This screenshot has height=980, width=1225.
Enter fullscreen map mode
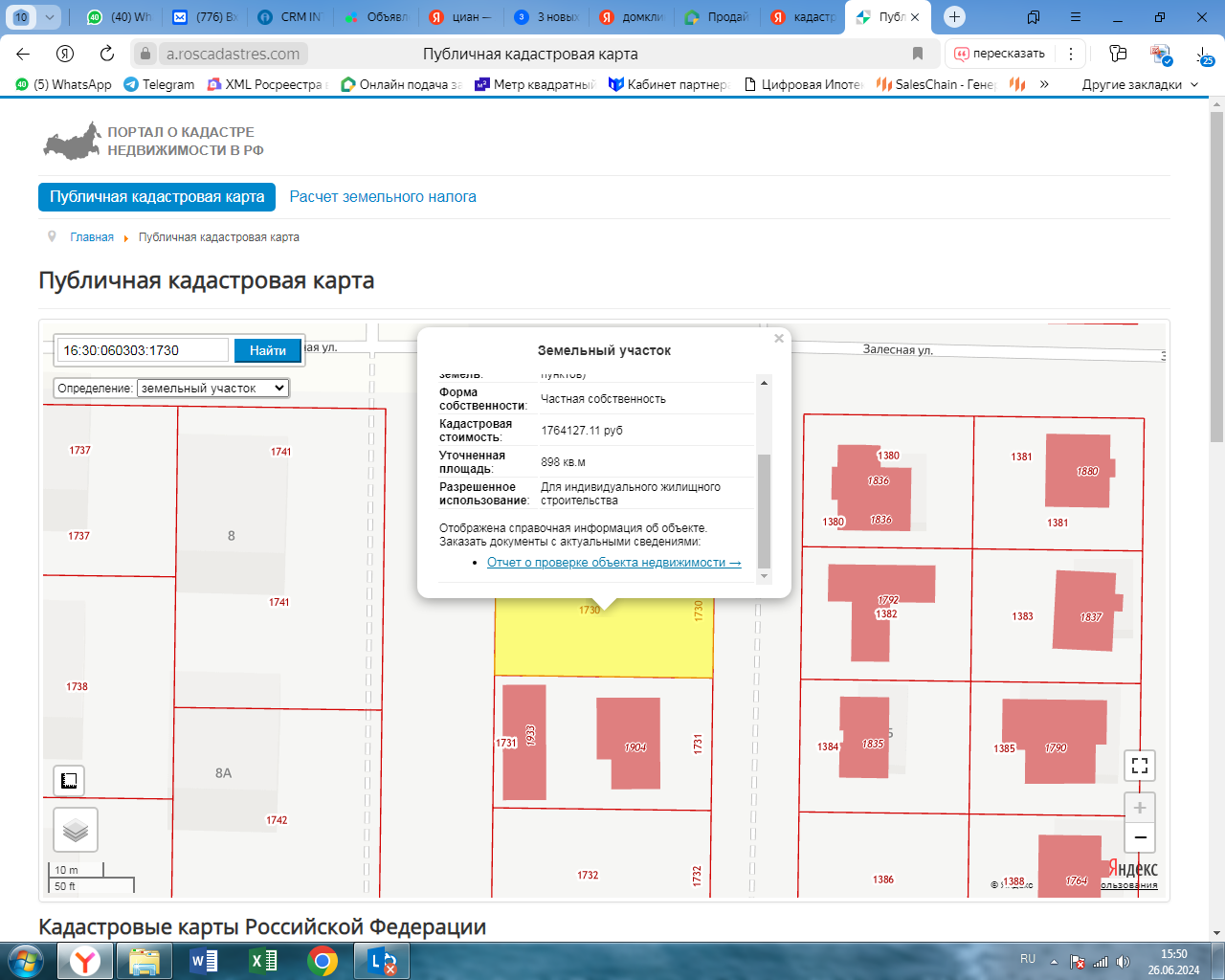1139,766
